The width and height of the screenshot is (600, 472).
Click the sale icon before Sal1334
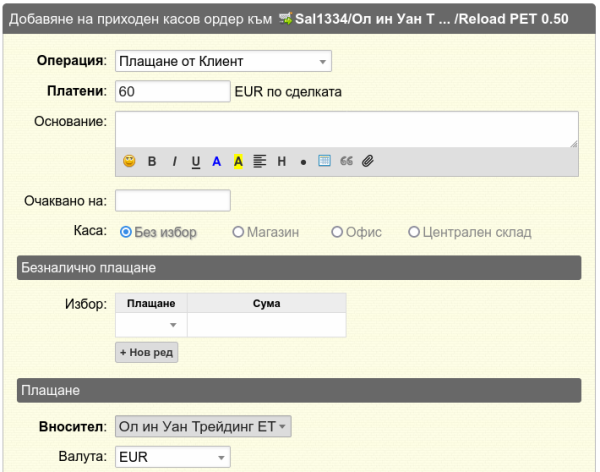(x=285, y=18)
